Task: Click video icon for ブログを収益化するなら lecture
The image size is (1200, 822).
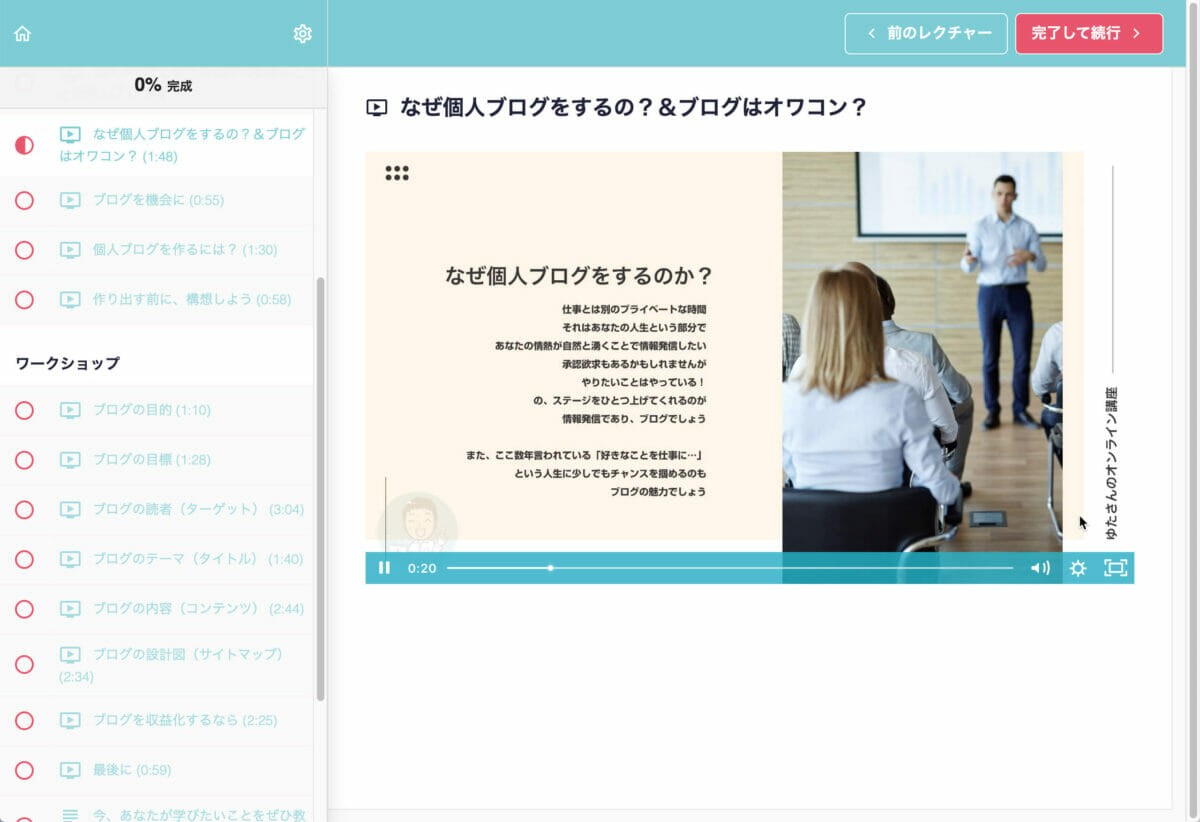Action: (x=70, y=720)
